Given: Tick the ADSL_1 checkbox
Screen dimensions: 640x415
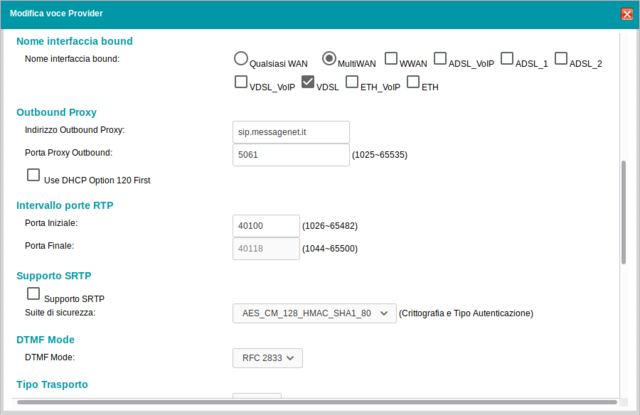Looking at the screenshot, I should tap(507, 58).
